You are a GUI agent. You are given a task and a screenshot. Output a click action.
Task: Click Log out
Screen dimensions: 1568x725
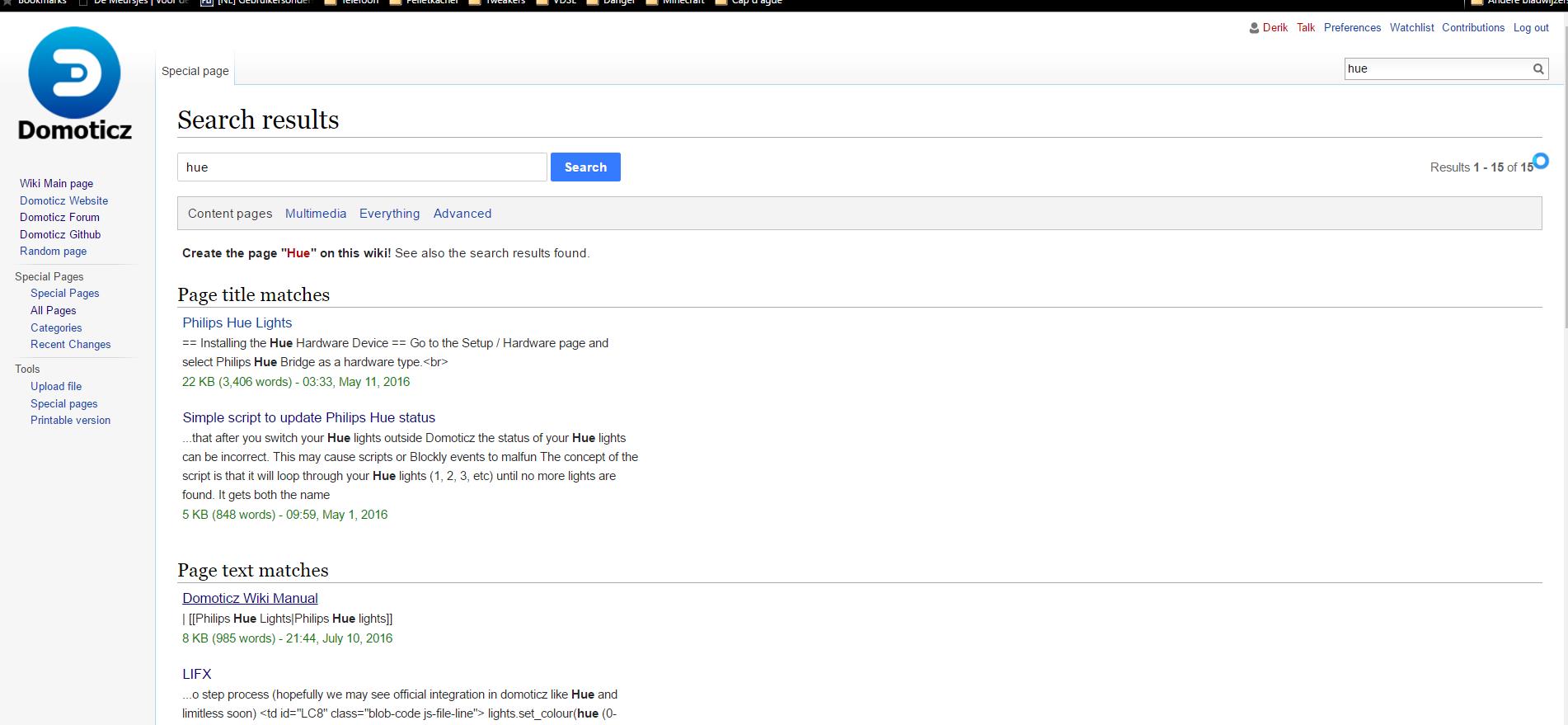click(x=1531, y=27)
